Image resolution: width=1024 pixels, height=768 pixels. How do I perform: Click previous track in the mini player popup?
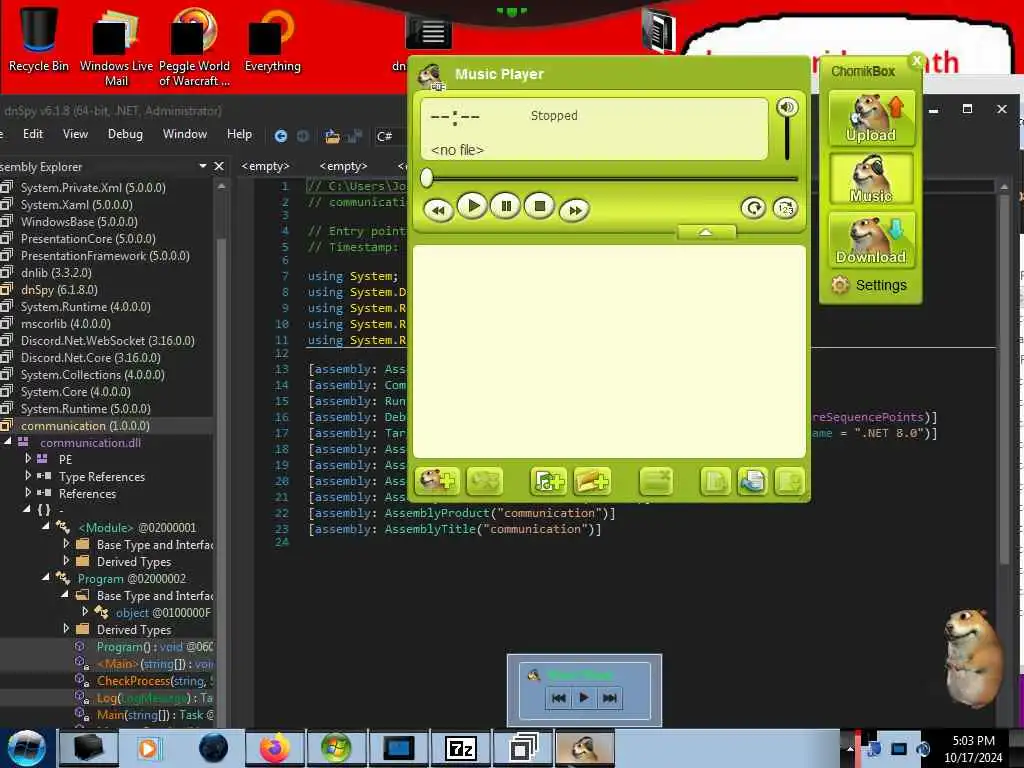[559, 698]
